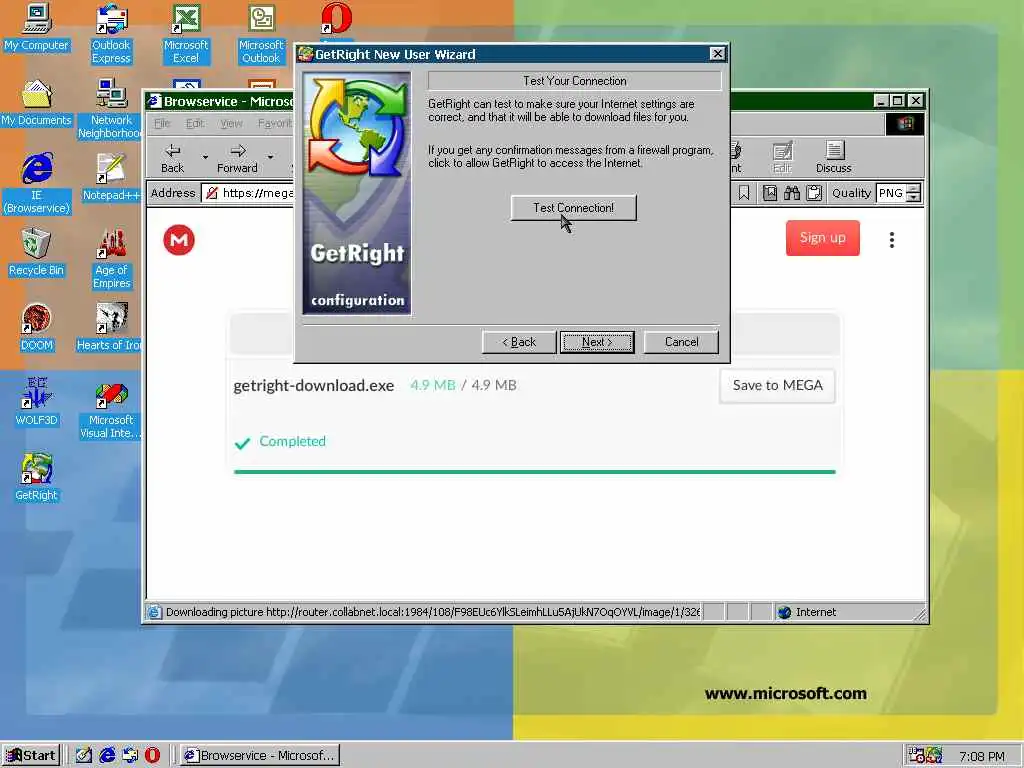Viewport: 1024px width, 768px height.
Task: Select Browservice taskbar button
Action: [x=259, y=755]
